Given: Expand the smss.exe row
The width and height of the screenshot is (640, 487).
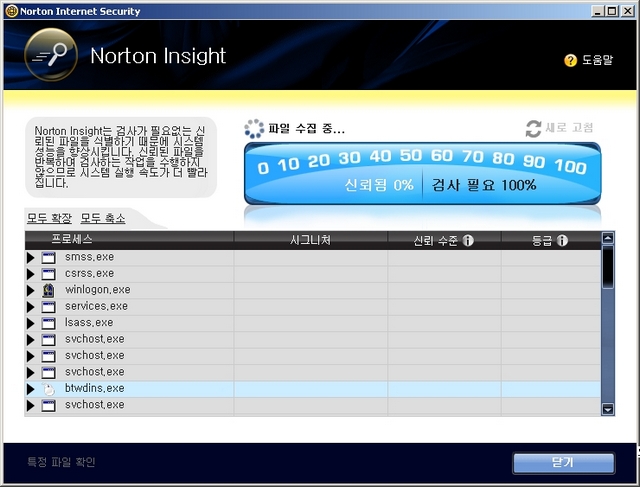Looking at the screenshot, I should (30, 258).
